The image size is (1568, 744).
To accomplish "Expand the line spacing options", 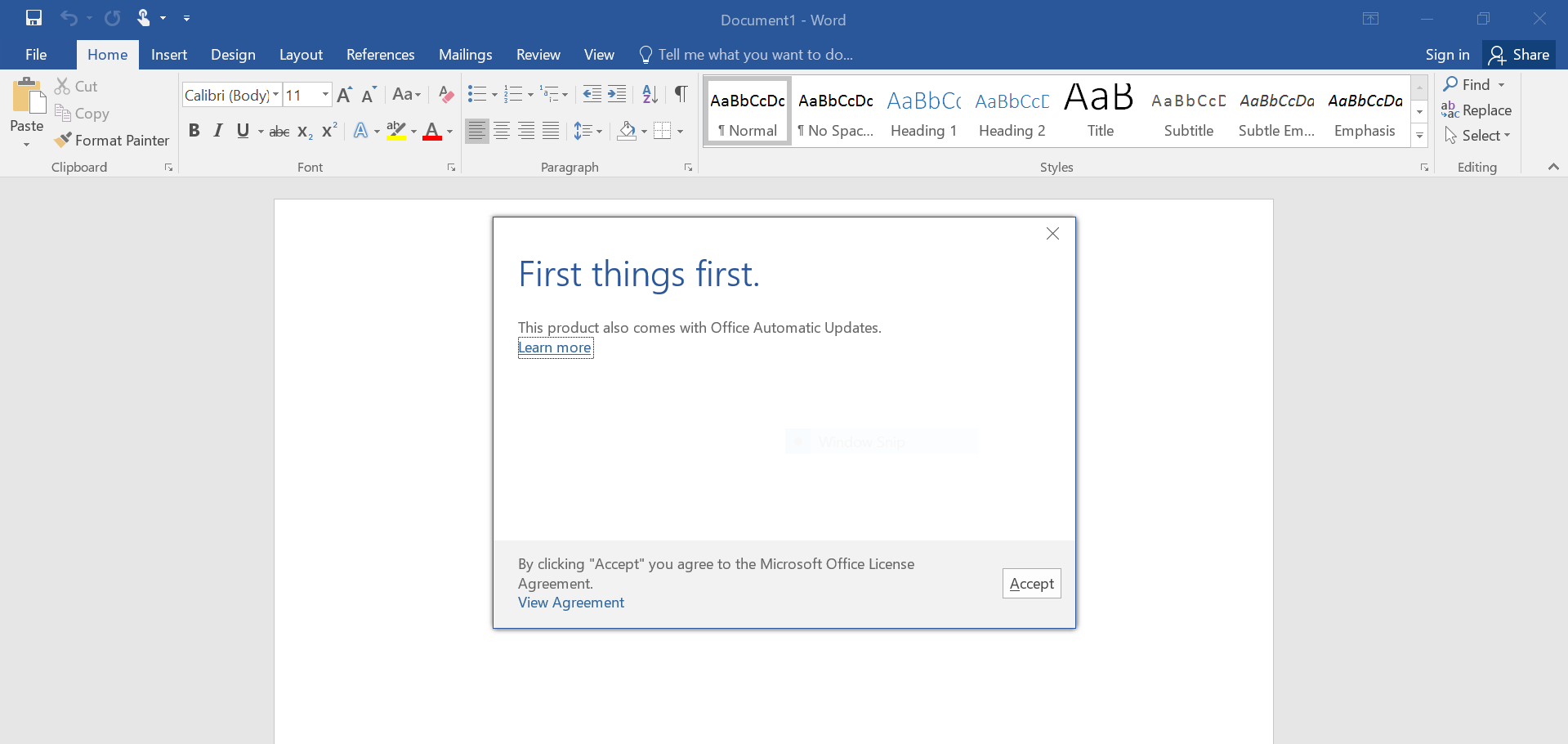I will [x=599, y=130].
